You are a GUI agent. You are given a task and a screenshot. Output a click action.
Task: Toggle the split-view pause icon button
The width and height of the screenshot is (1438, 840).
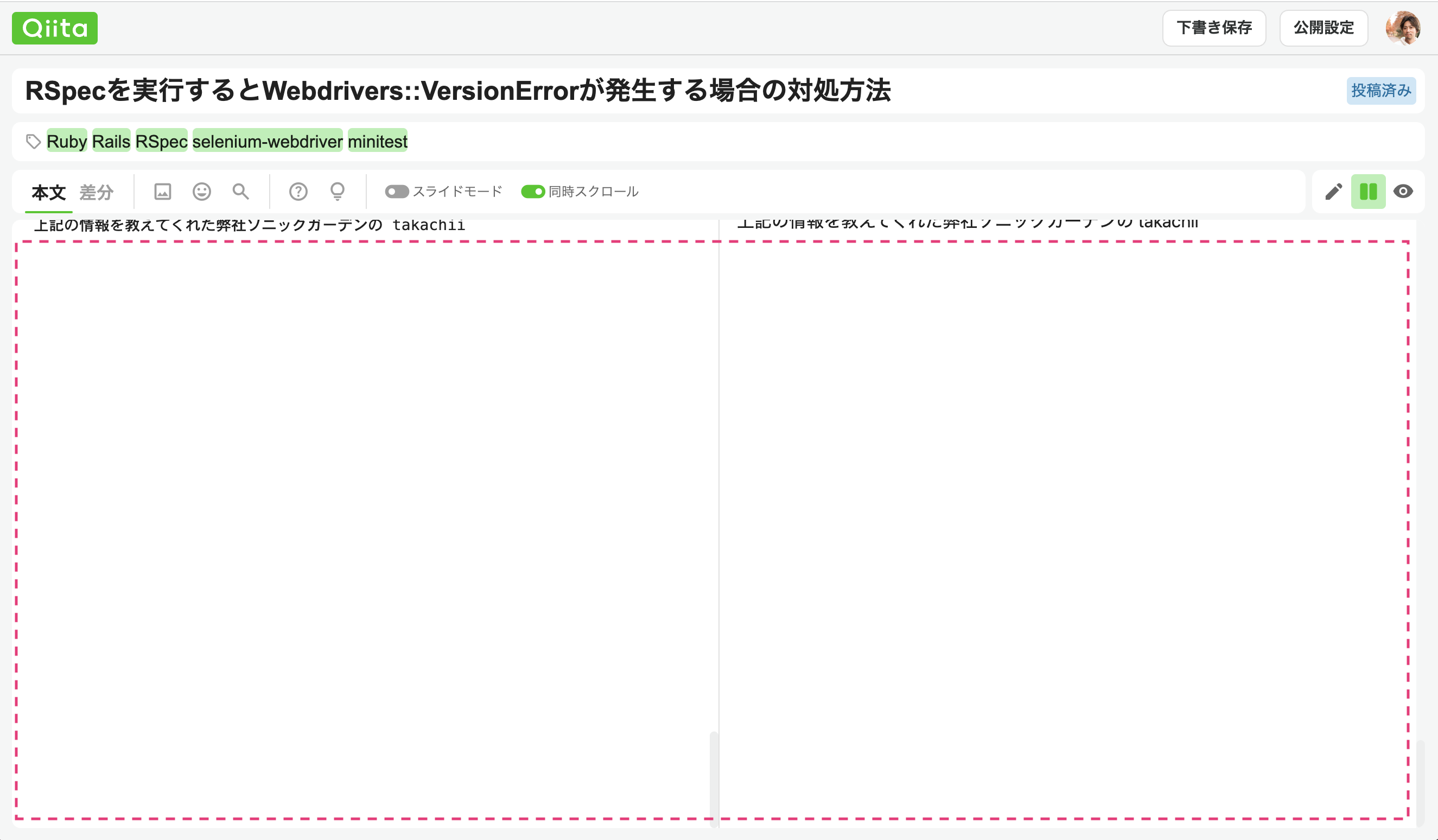tap(1369, 192)
